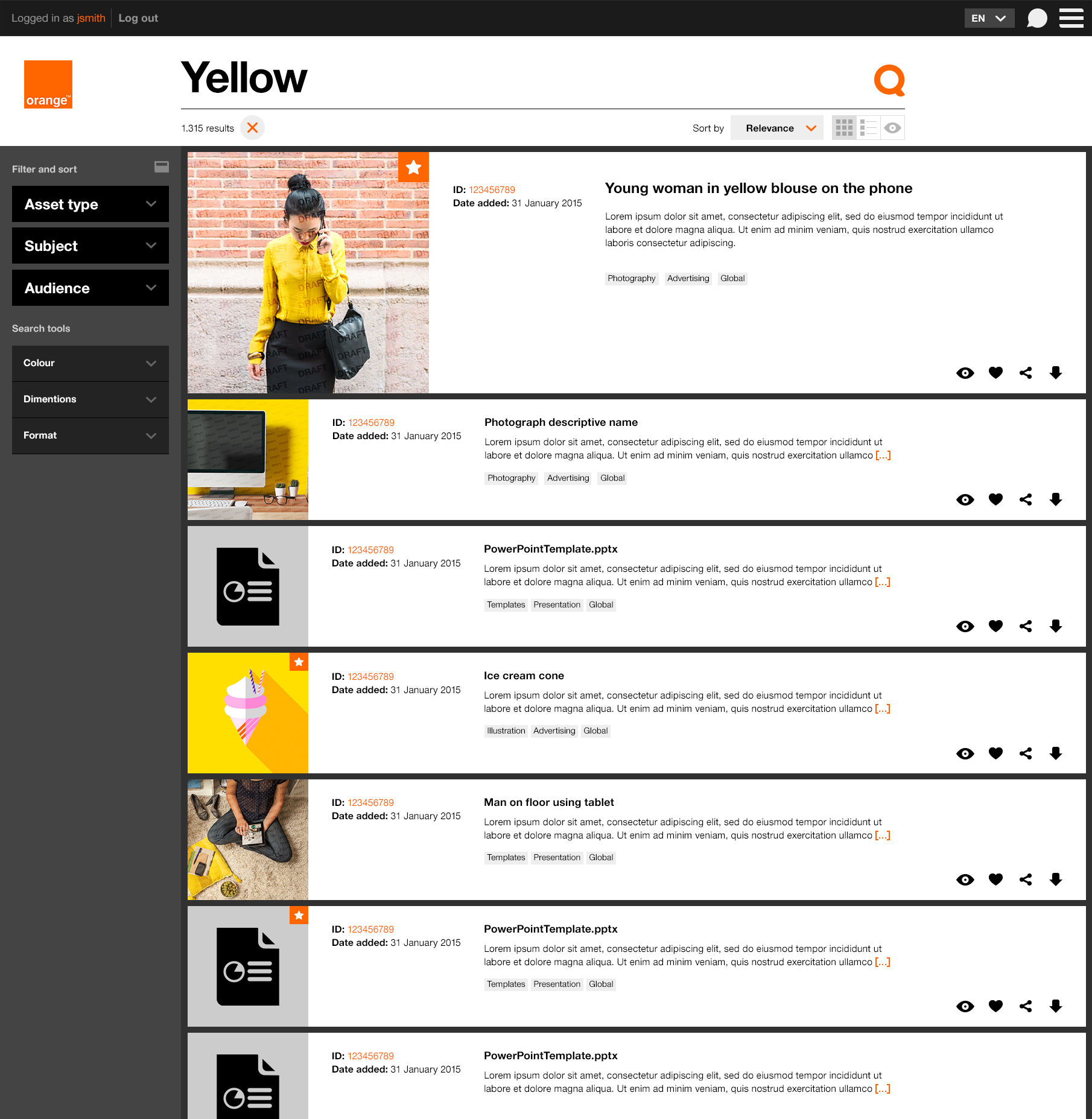
Task: Switch to grid view layout
Action: [x=844, y=128]
